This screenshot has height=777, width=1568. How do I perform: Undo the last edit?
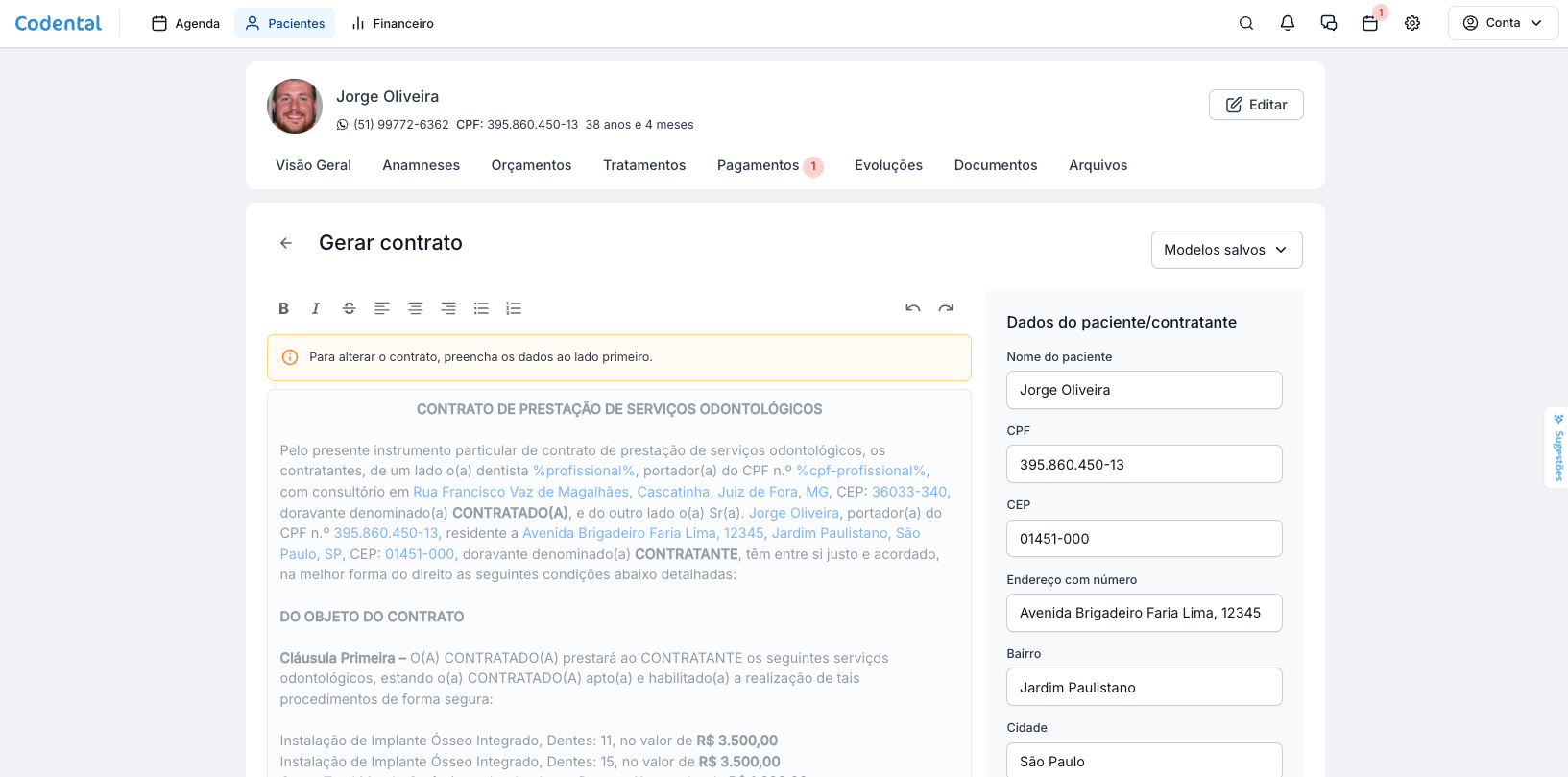tap(912, 308)
